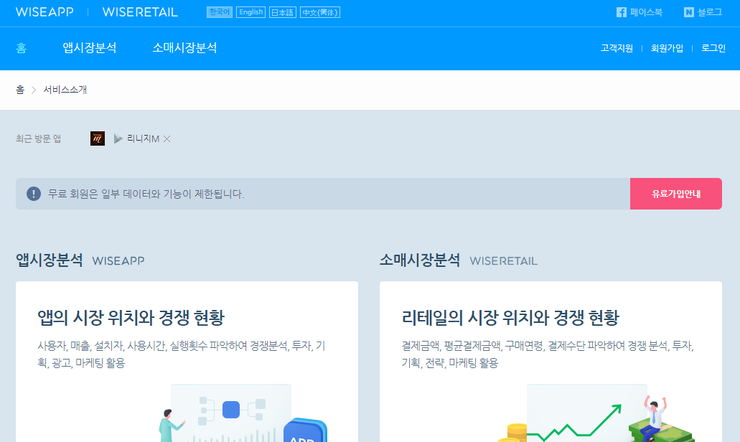Click the exclamation info icon
Image resolution: width=740 pixels, height=442 pixels.
34,193
